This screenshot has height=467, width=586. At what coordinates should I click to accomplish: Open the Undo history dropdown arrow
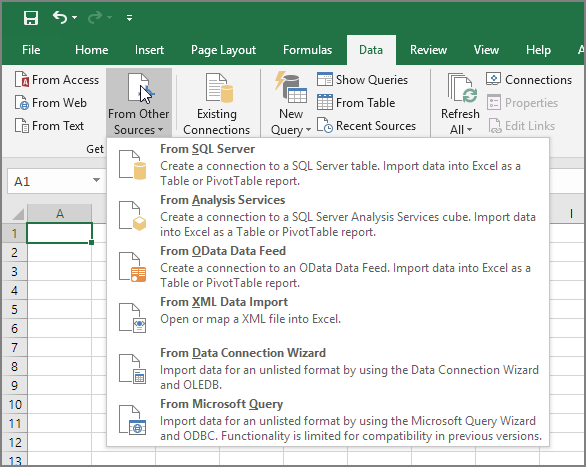pyautogui.click(x=74, y=18)
